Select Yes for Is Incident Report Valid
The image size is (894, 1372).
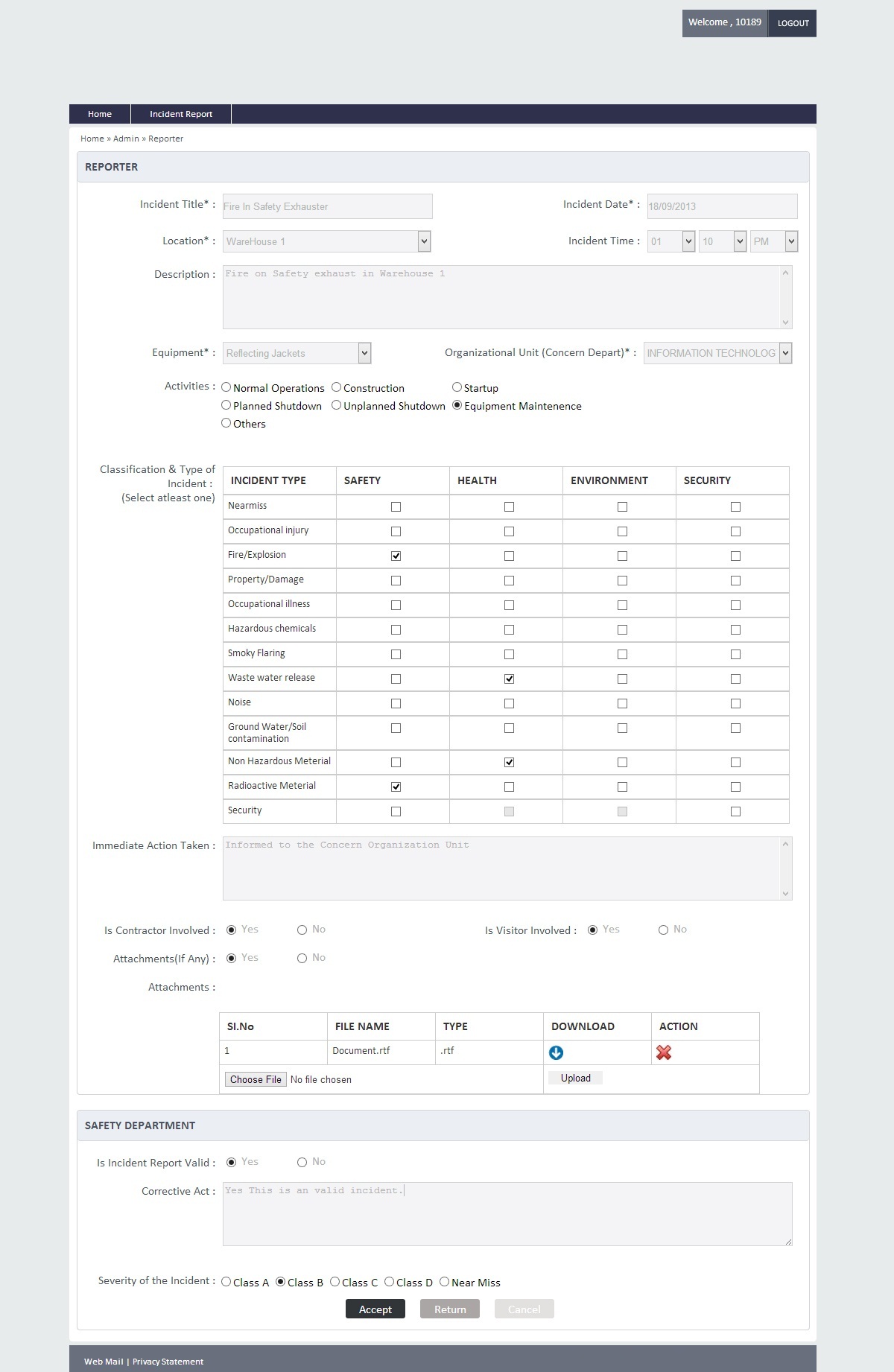pos(231,1162)
